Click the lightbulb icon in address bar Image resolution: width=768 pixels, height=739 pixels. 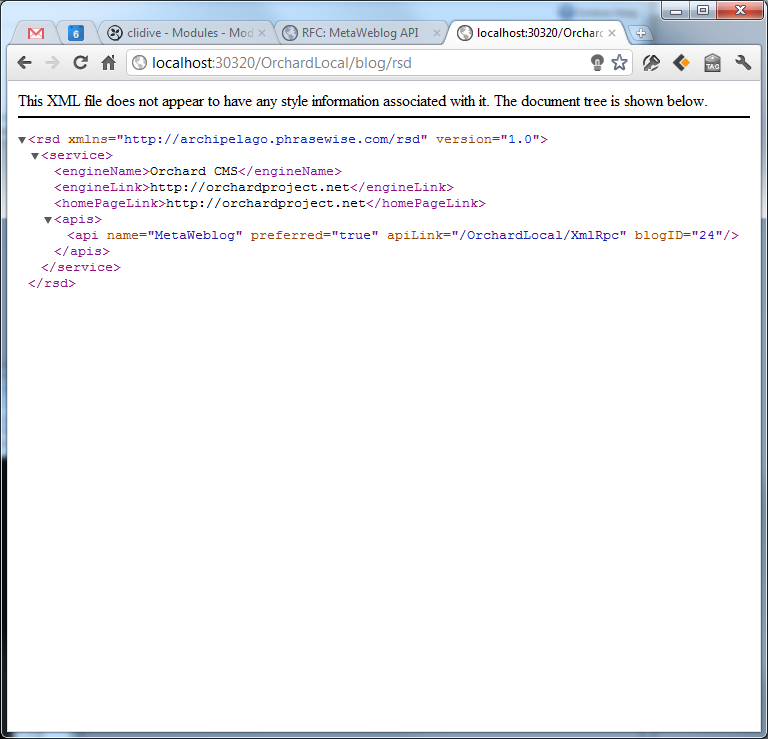[597, 62]
